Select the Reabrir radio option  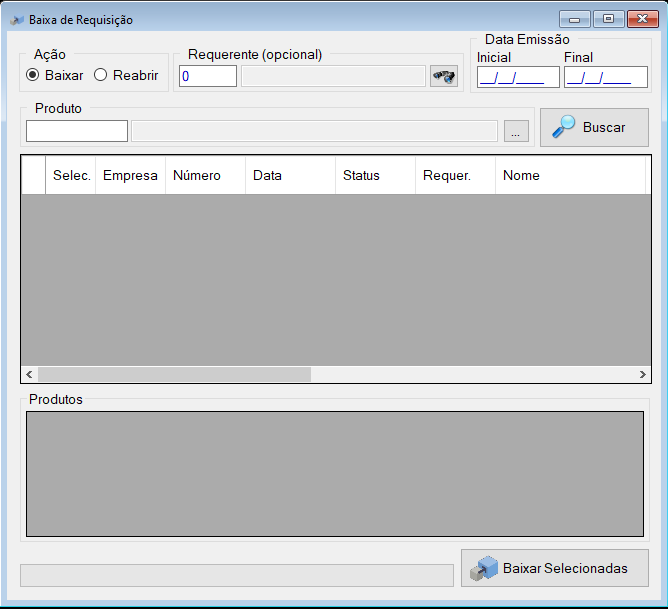(x=126, y=75)
